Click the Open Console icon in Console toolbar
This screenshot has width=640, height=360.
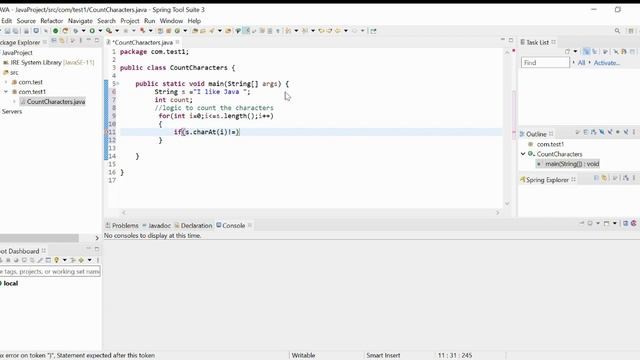[x=607, y=223]
